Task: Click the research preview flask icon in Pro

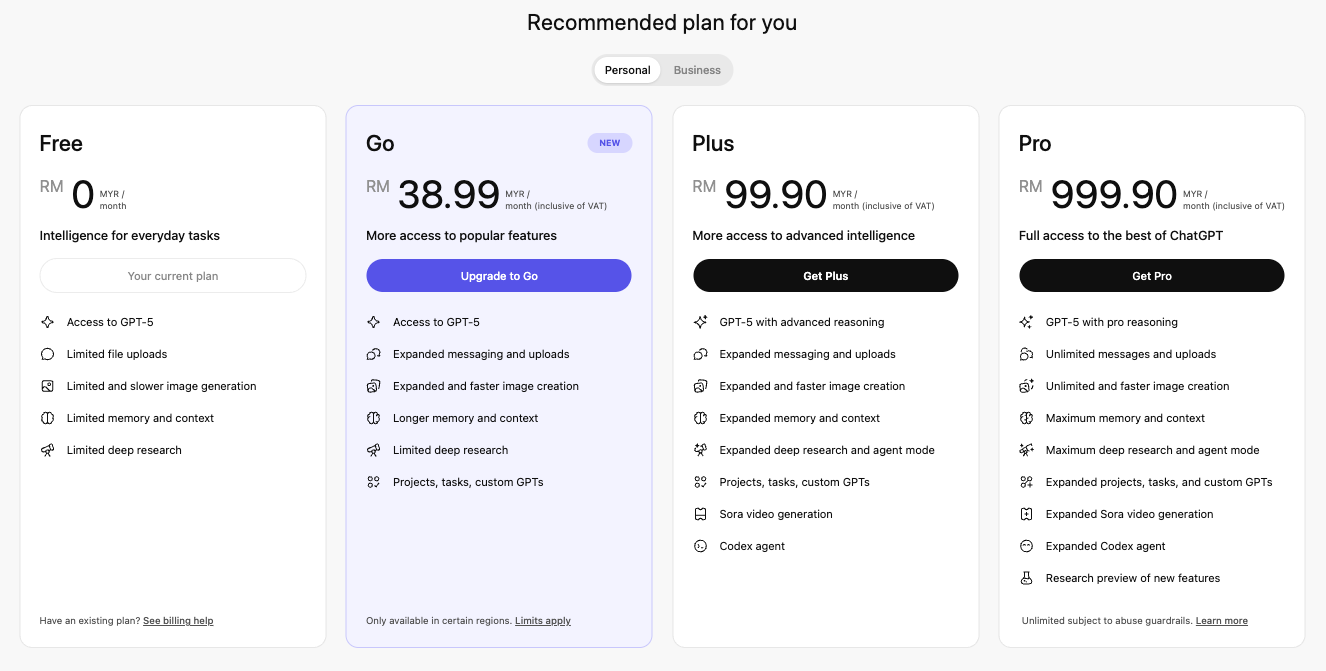Action: 1026,578
